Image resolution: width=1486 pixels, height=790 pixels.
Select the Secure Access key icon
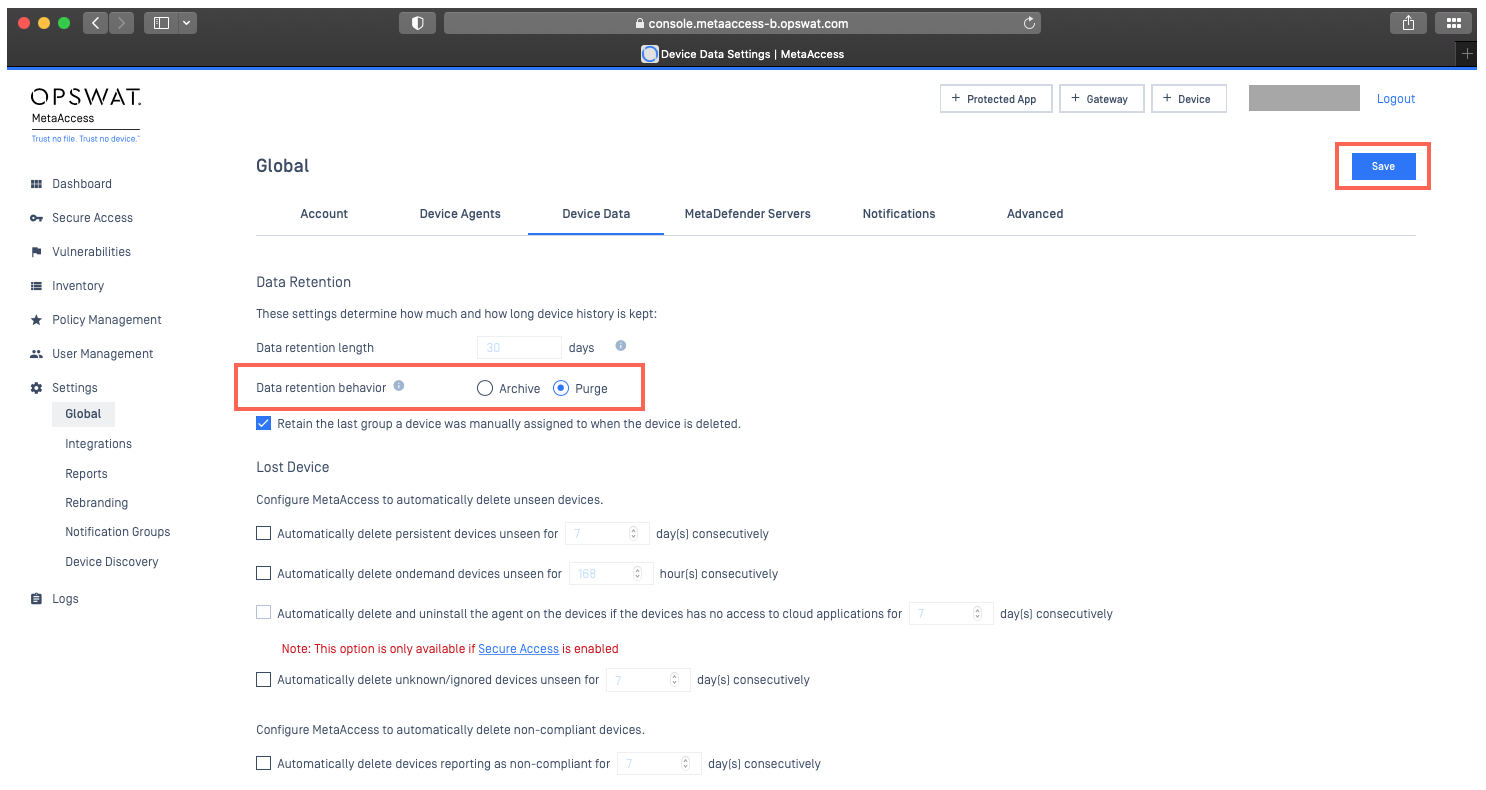click(37, 218)
